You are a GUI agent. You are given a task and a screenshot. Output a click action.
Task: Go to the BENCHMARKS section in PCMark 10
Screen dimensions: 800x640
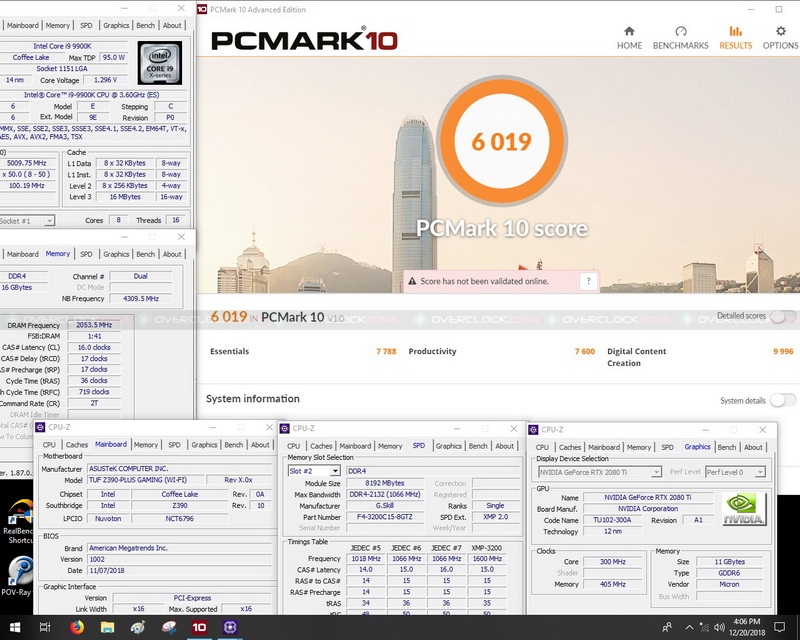681,38
